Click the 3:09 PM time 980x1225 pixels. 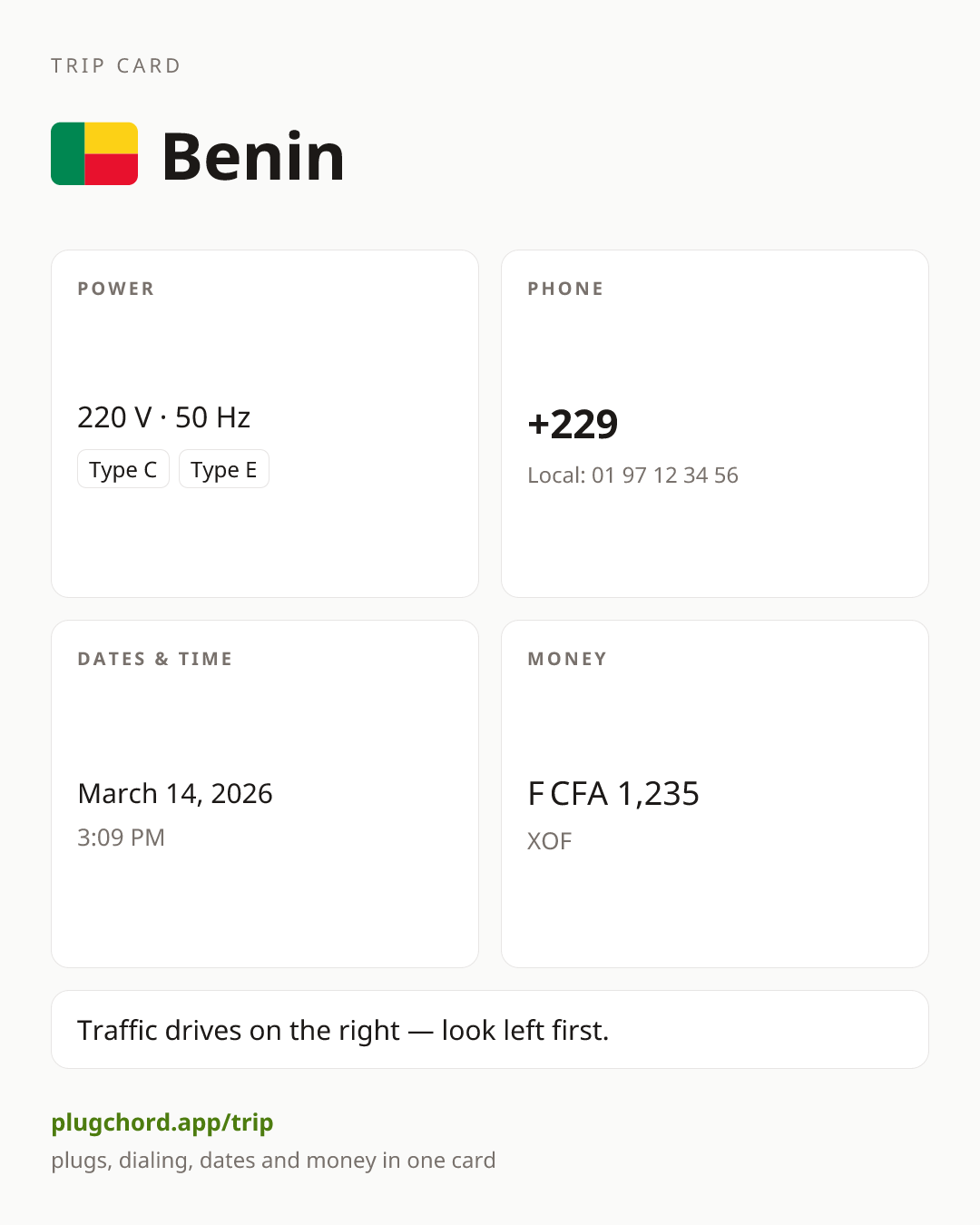121,837
